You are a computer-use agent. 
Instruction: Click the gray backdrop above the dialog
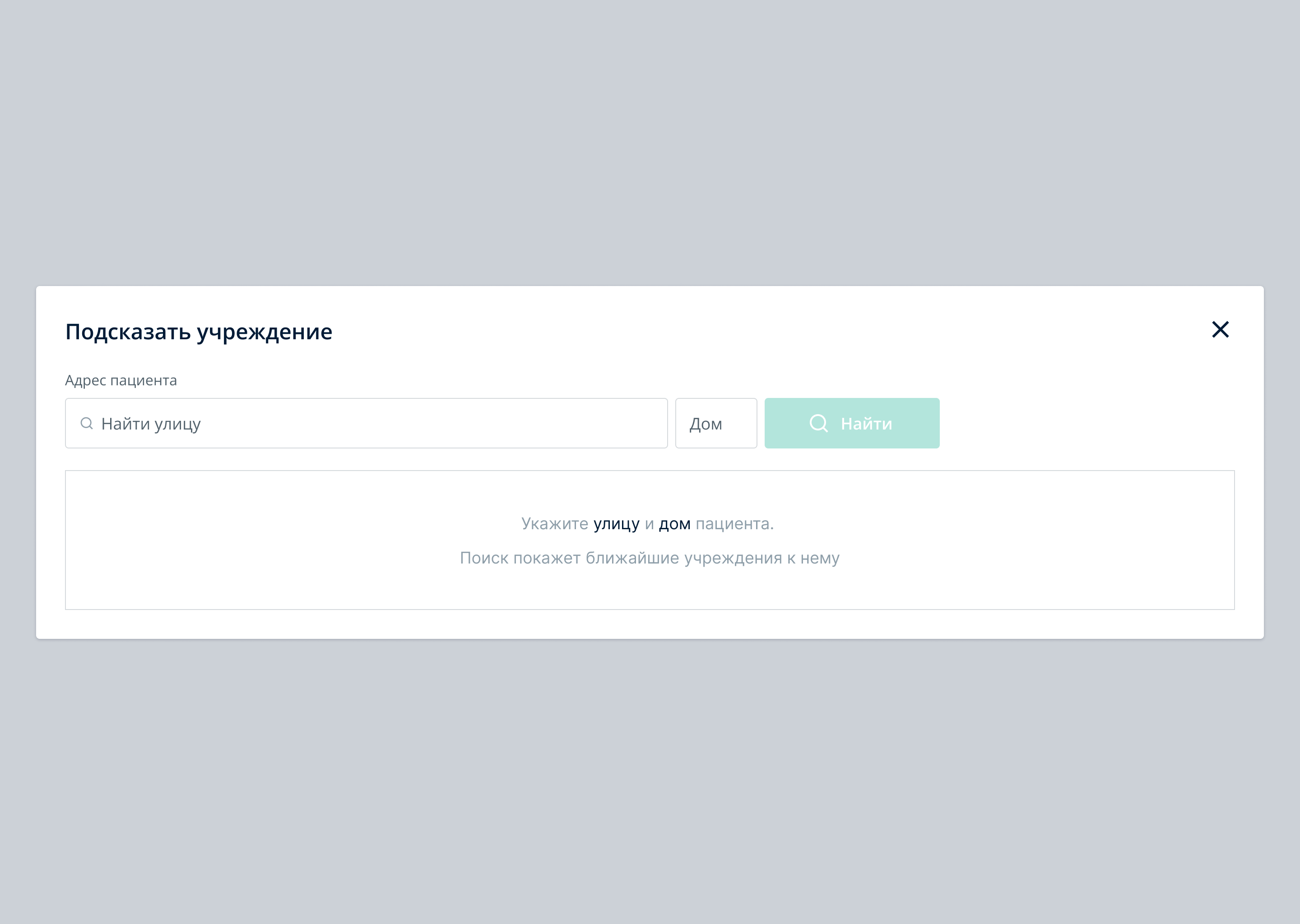point(650,142)
